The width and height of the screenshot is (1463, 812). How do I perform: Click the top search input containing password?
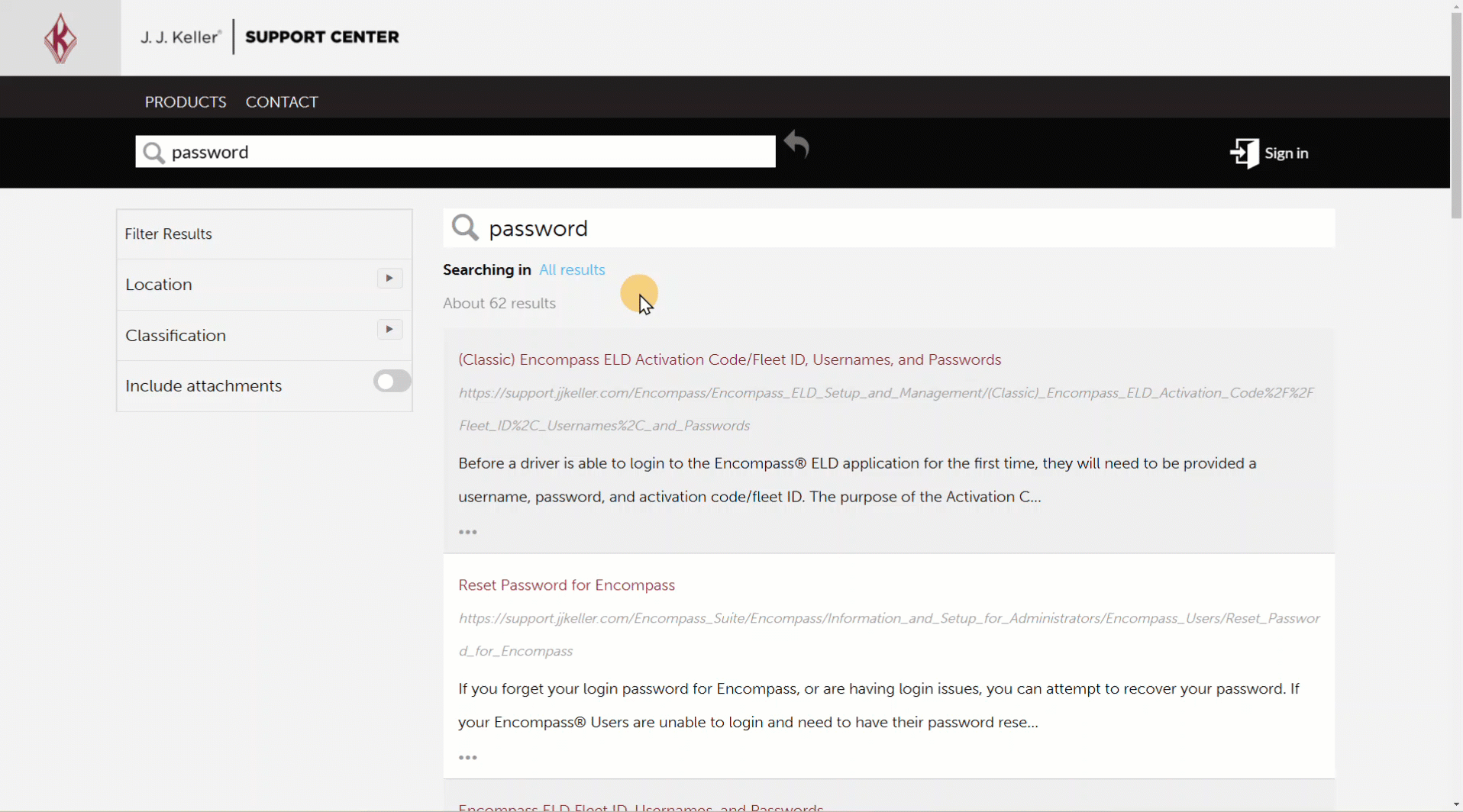(466, 152)
